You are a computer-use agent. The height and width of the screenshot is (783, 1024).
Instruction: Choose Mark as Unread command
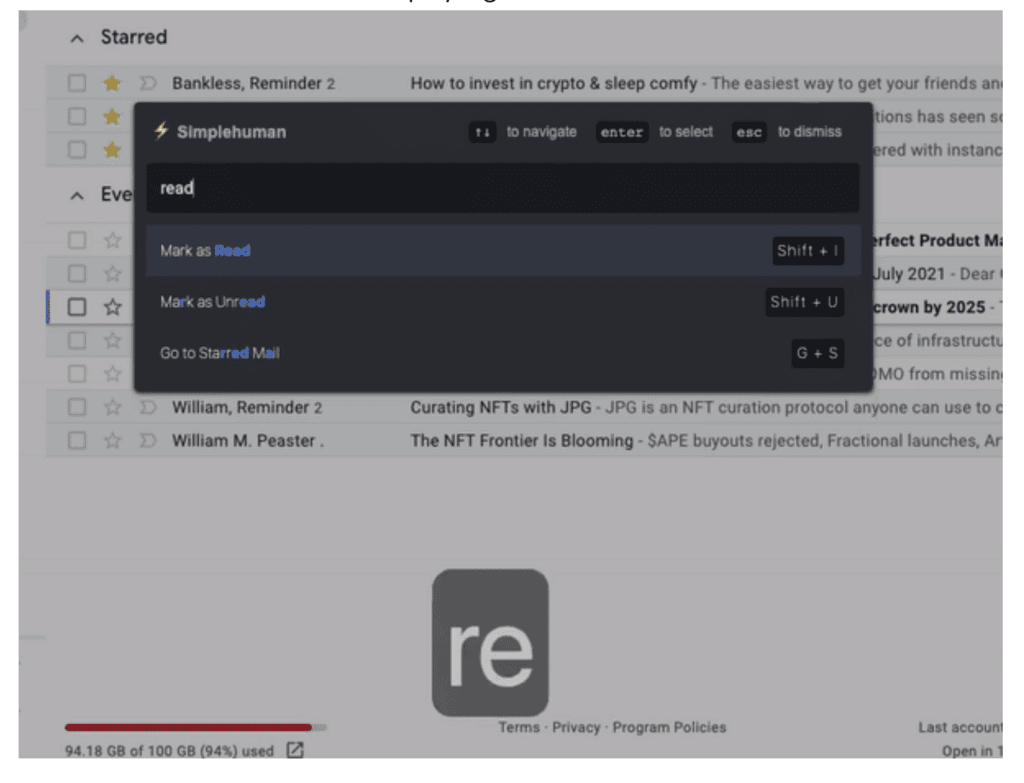[503, 302]
